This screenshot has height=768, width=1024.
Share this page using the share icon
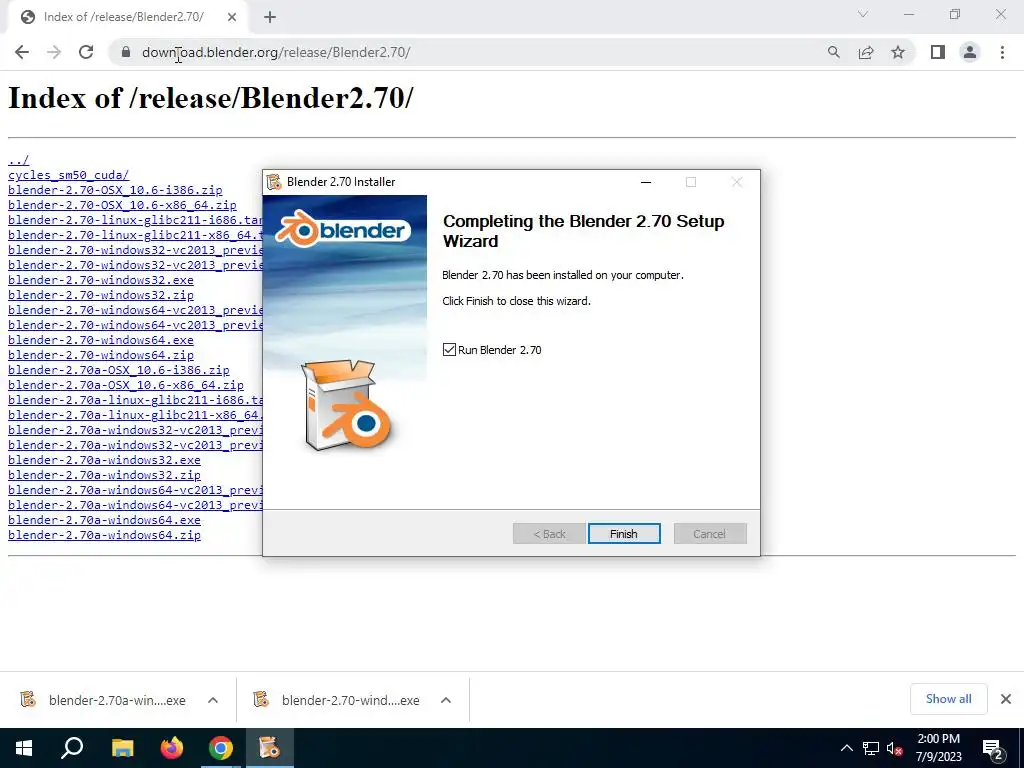(x=866, y=52)
